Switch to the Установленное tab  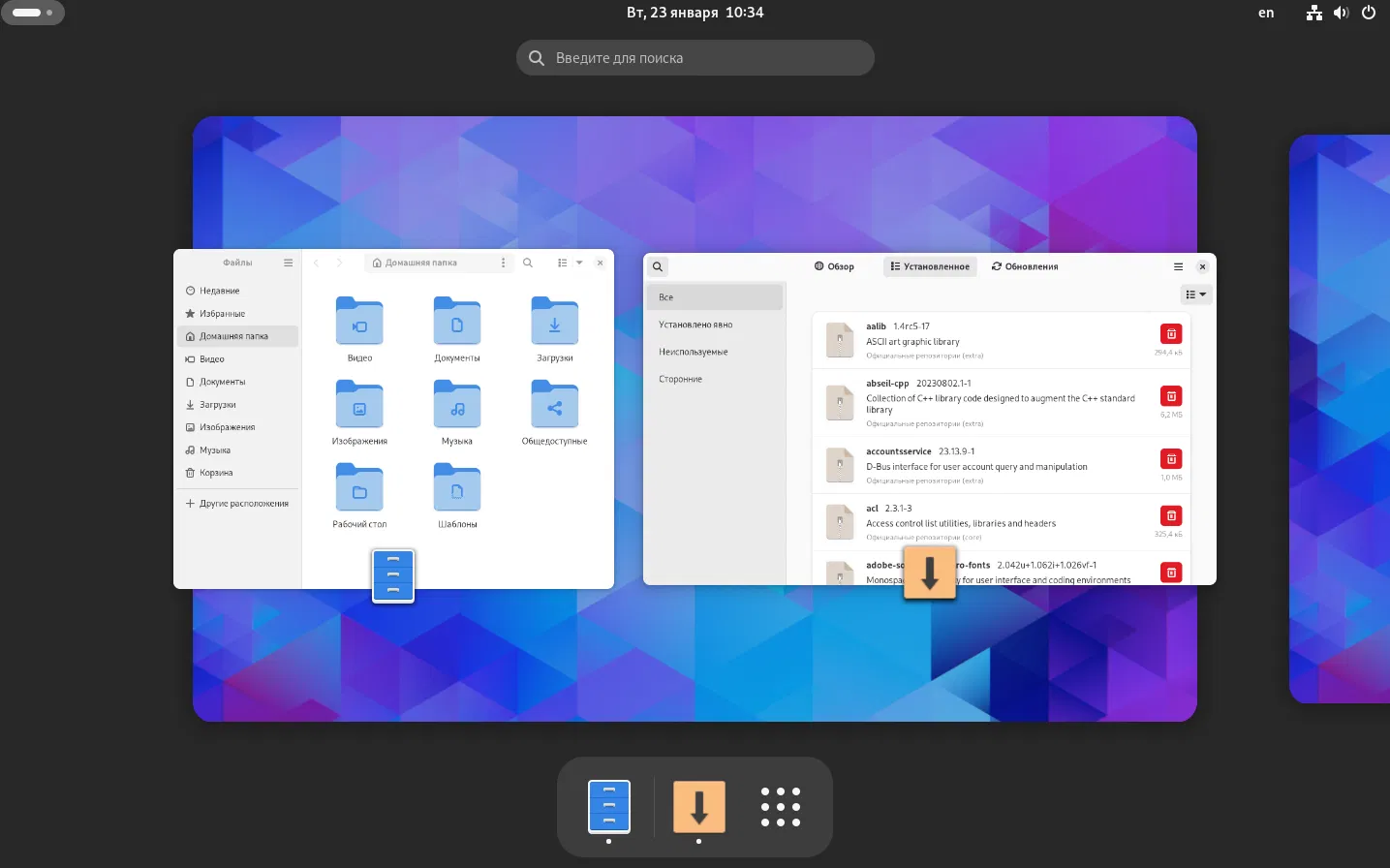click(930, 266)
